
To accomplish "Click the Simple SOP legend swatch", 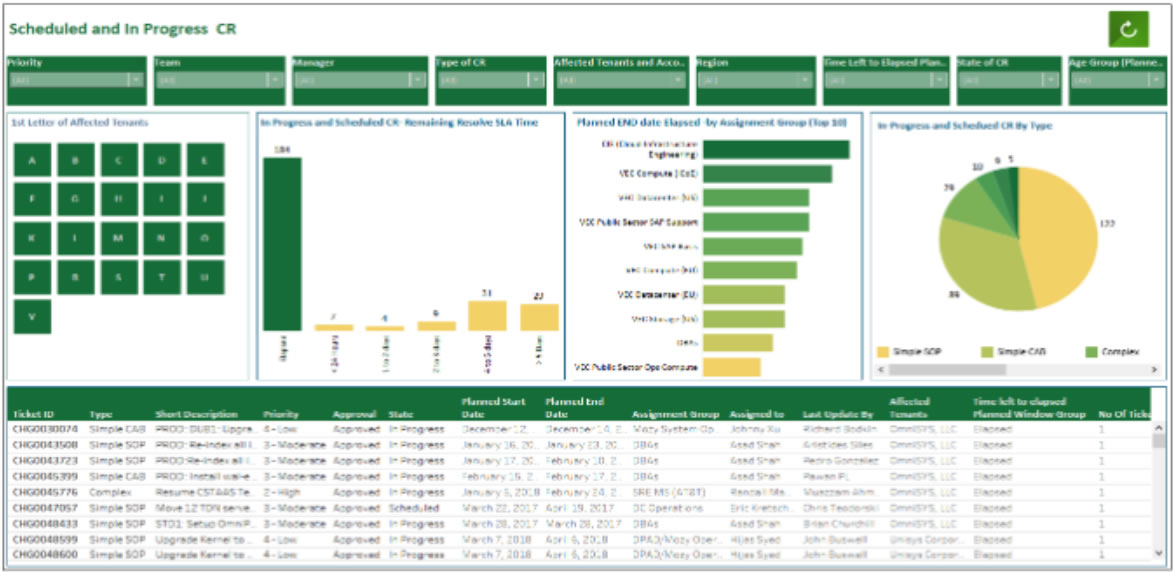I will (883, 352).
